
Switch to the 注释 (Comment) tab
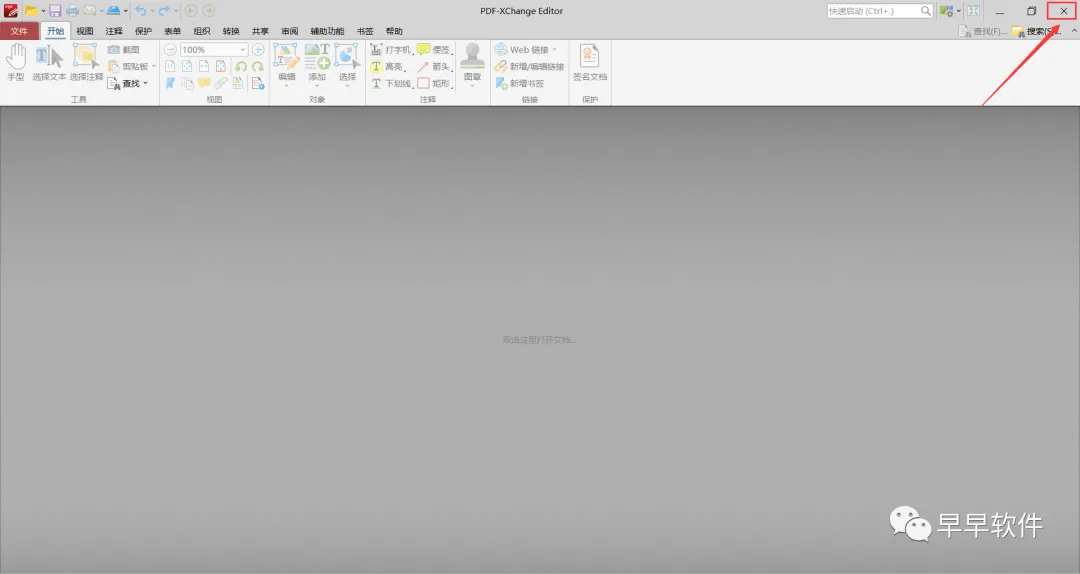tap(114, 31)
